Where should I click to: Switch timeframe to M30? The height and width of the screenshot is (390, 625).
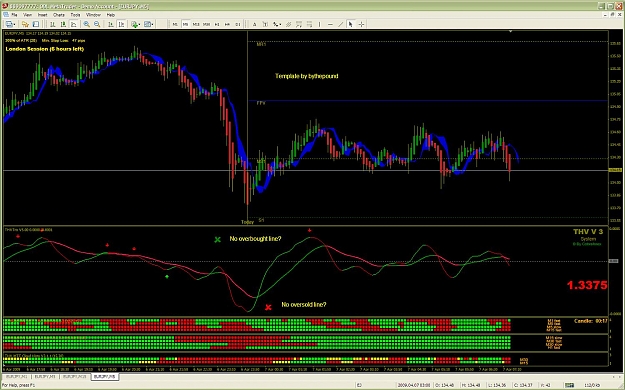click(x=206, y=24)
